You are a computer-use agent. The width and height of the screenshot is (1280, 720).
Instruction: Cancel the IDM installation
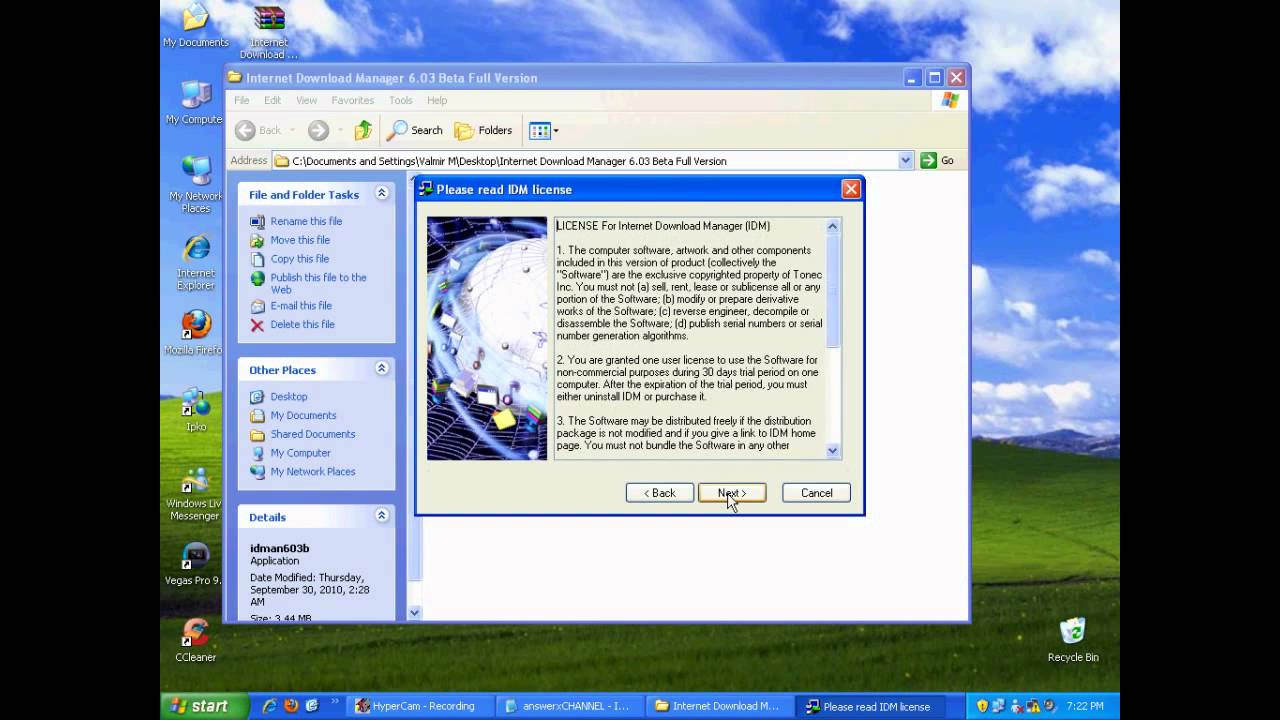point(816,493)
